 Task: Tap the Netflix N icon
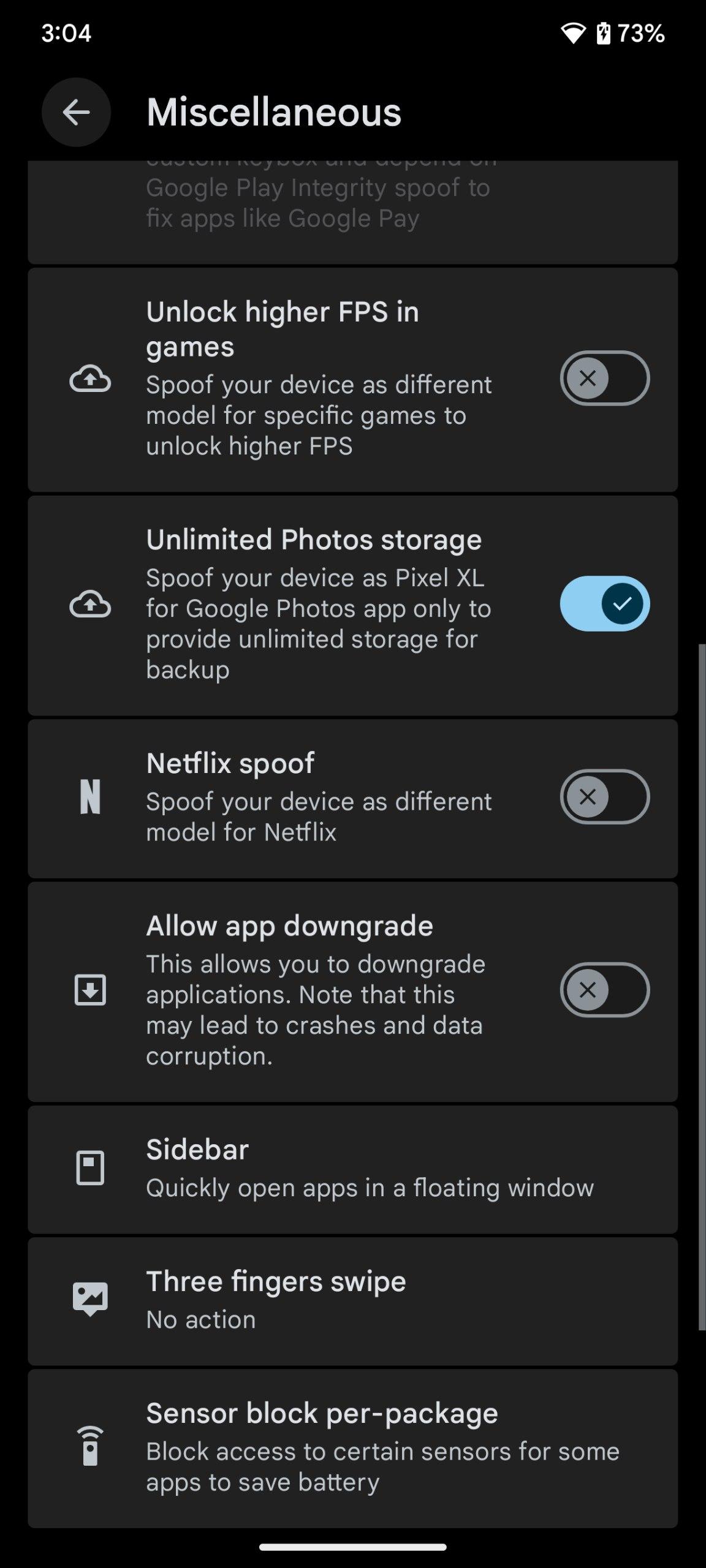(x=90, y=797)
